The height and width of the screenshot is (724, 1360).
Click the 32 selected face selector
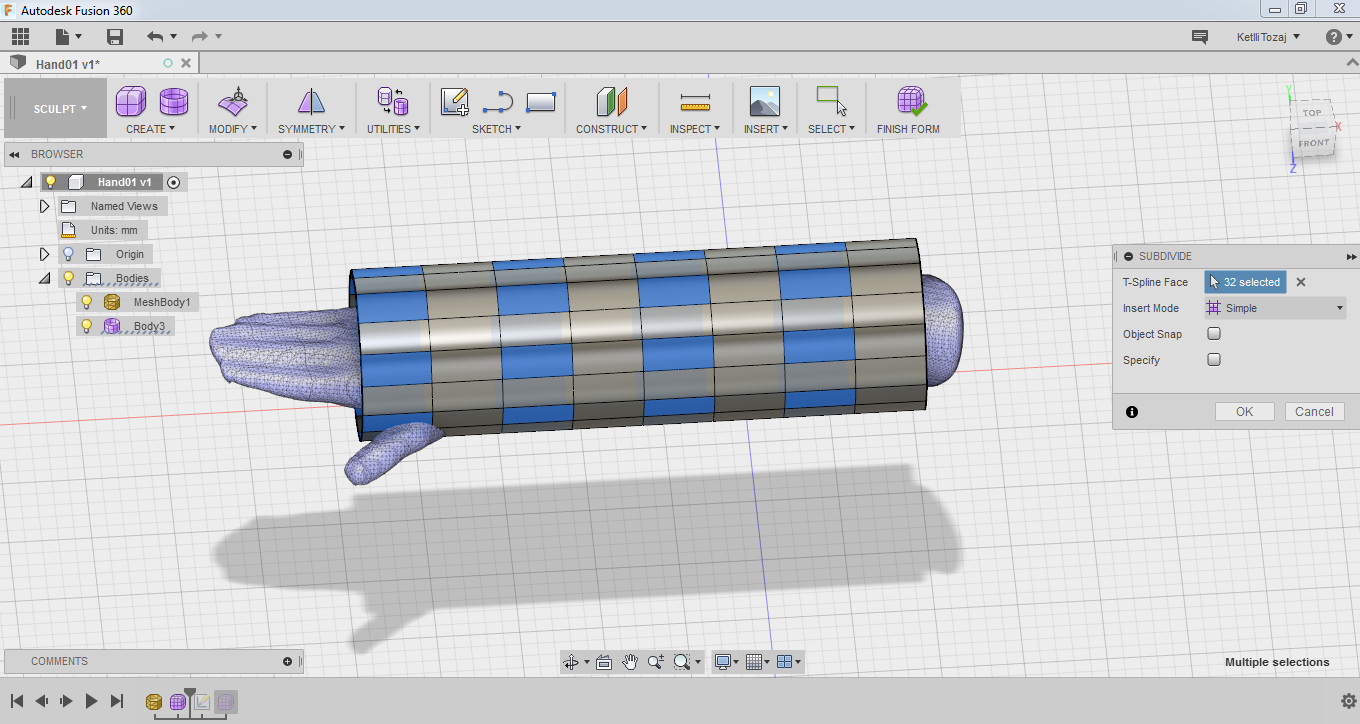[x=1246, y=282]
